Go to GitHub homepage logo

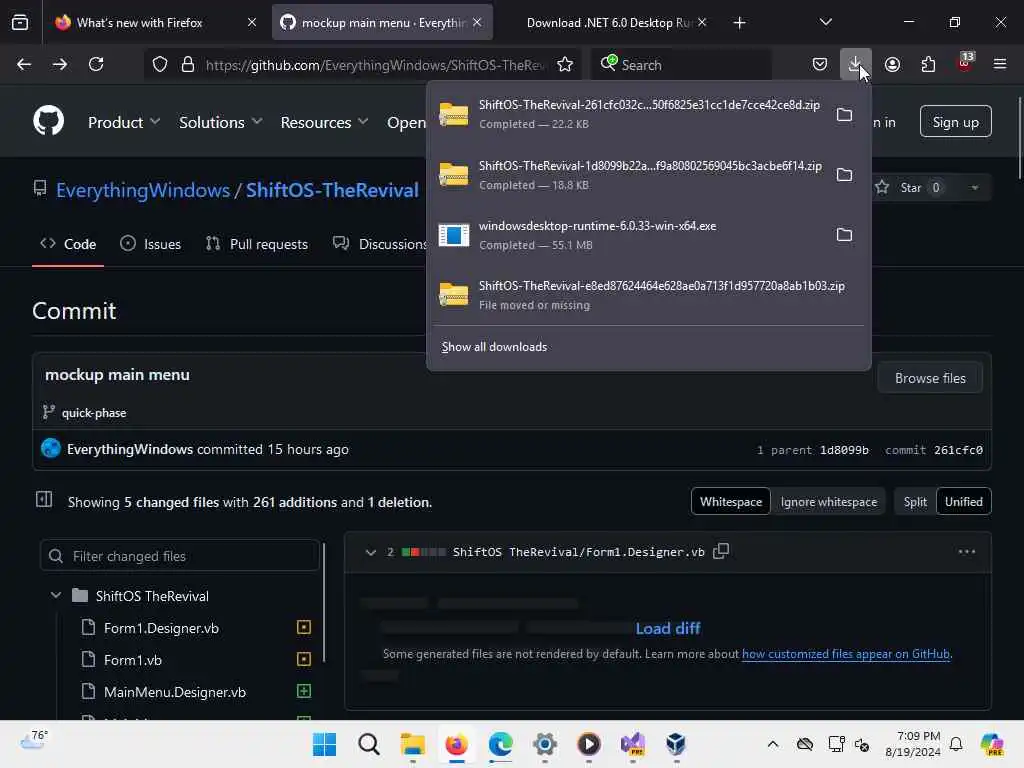(48, 121)
